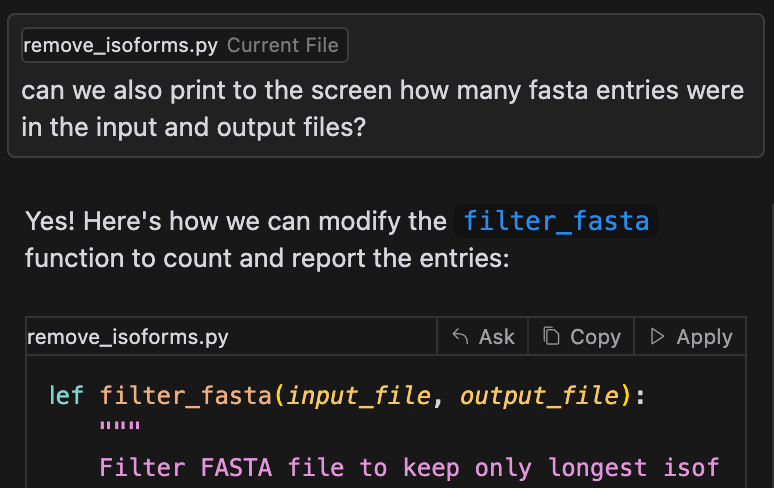Click the filter_fasta function name in code
Image resolution: width=774 pixels, height=488 pixels.
pos(186,395)
